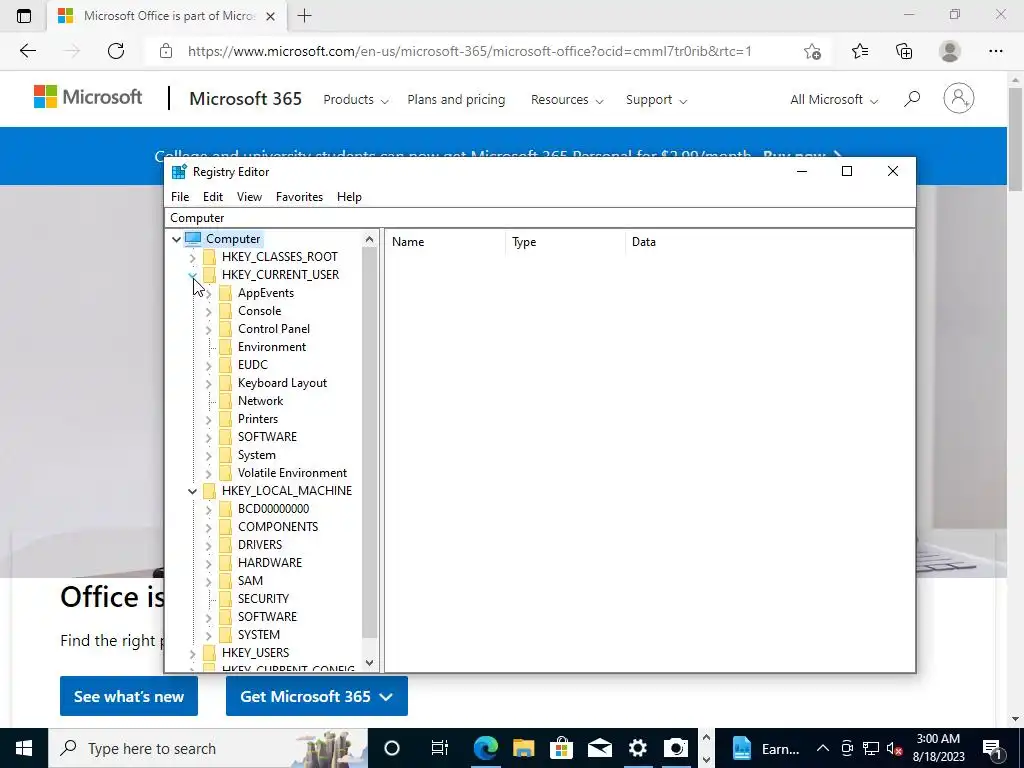Select the SECURITY key

[x=263, y=599]
